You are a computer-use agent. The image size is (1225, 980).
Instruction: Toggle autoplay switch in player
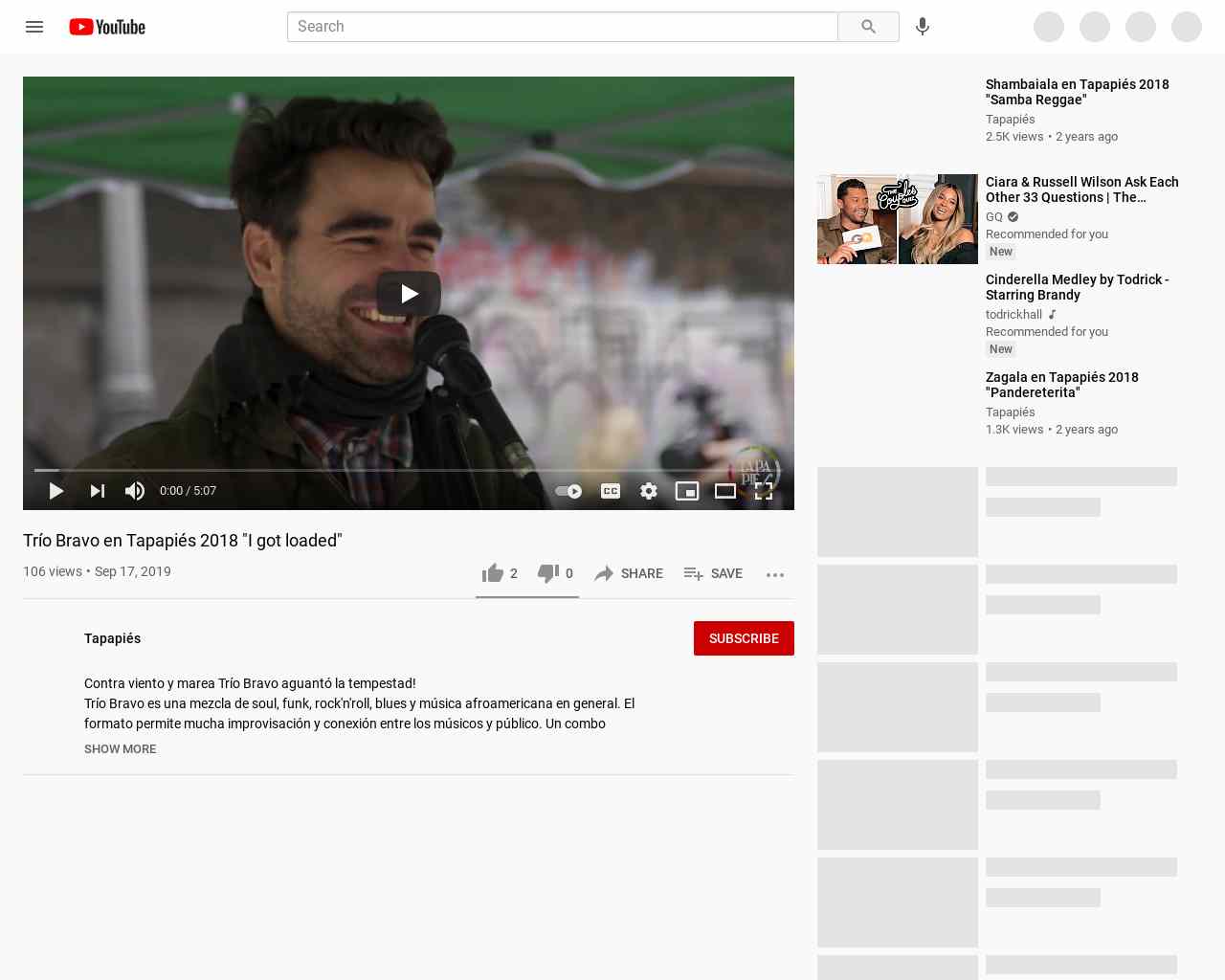568,491
